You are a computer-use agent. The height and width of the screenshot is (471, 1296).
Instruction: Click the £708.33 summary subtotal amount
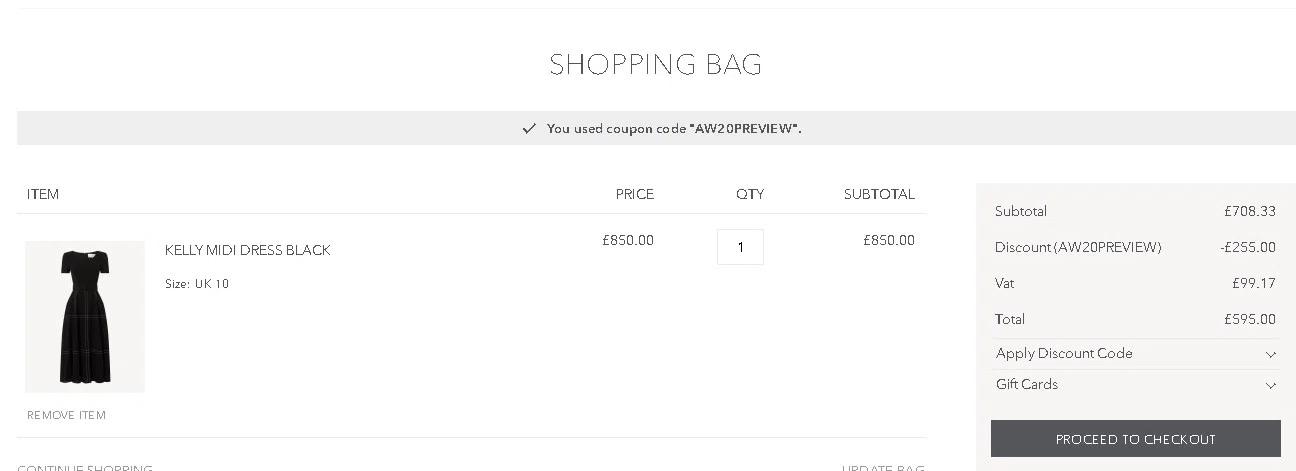(x=1249, y=212)
